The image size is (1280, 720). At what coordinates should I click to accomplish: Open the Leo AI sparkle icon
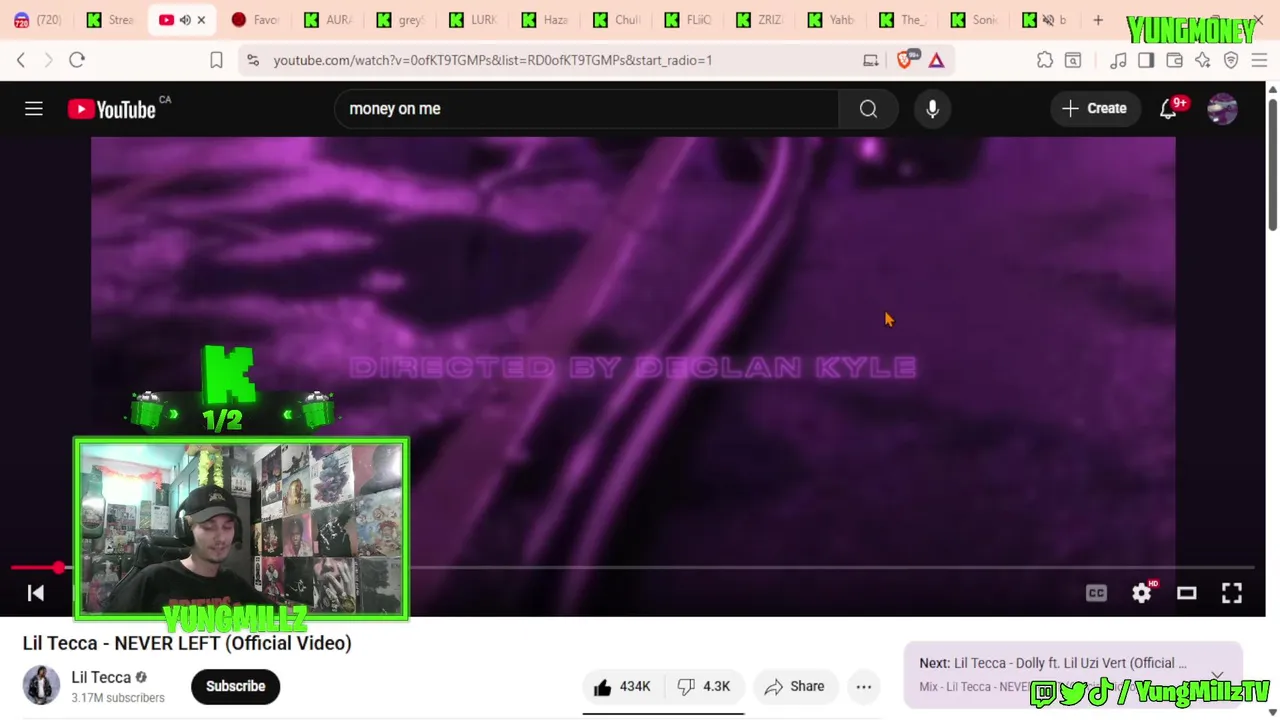(1203, 60)
